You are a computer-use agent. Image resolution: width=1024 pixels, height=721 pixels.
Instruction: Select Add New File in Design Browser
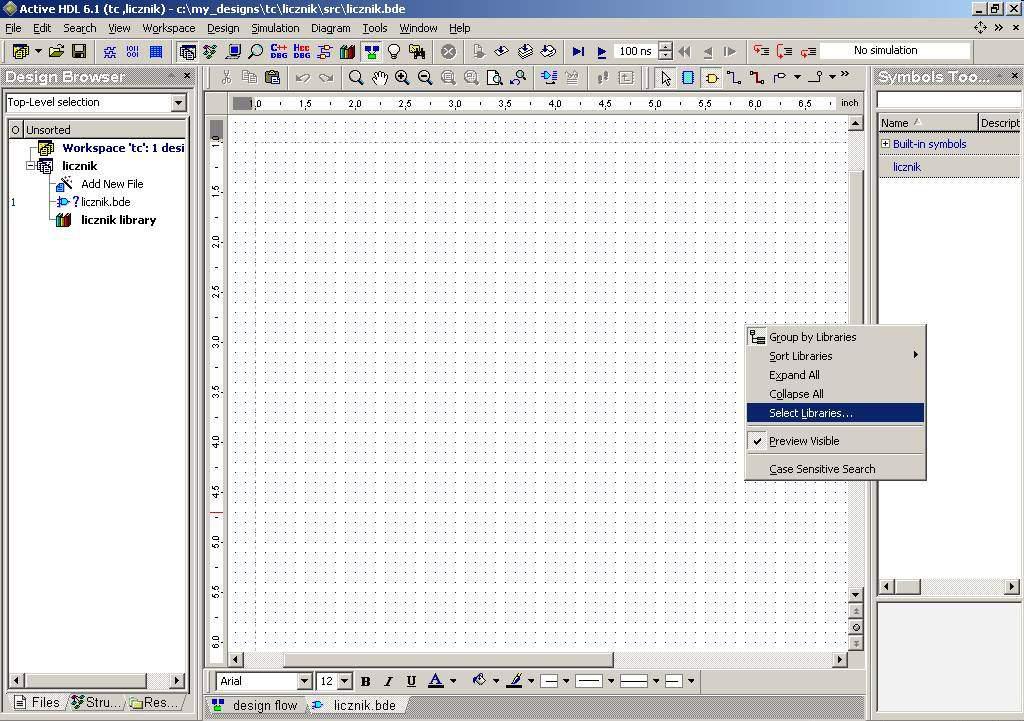tap(112, 184)
